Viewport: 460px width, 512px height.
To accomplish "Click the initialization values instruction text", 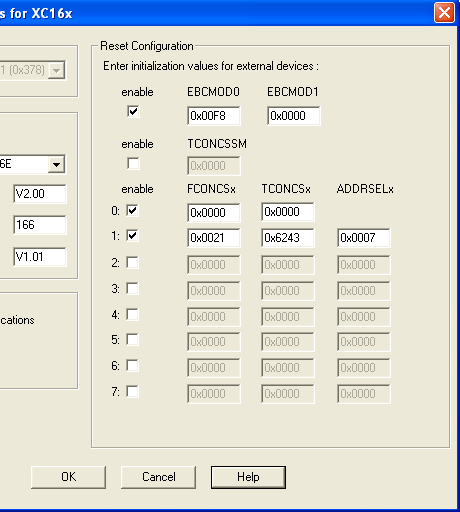I will click(211, 66).
